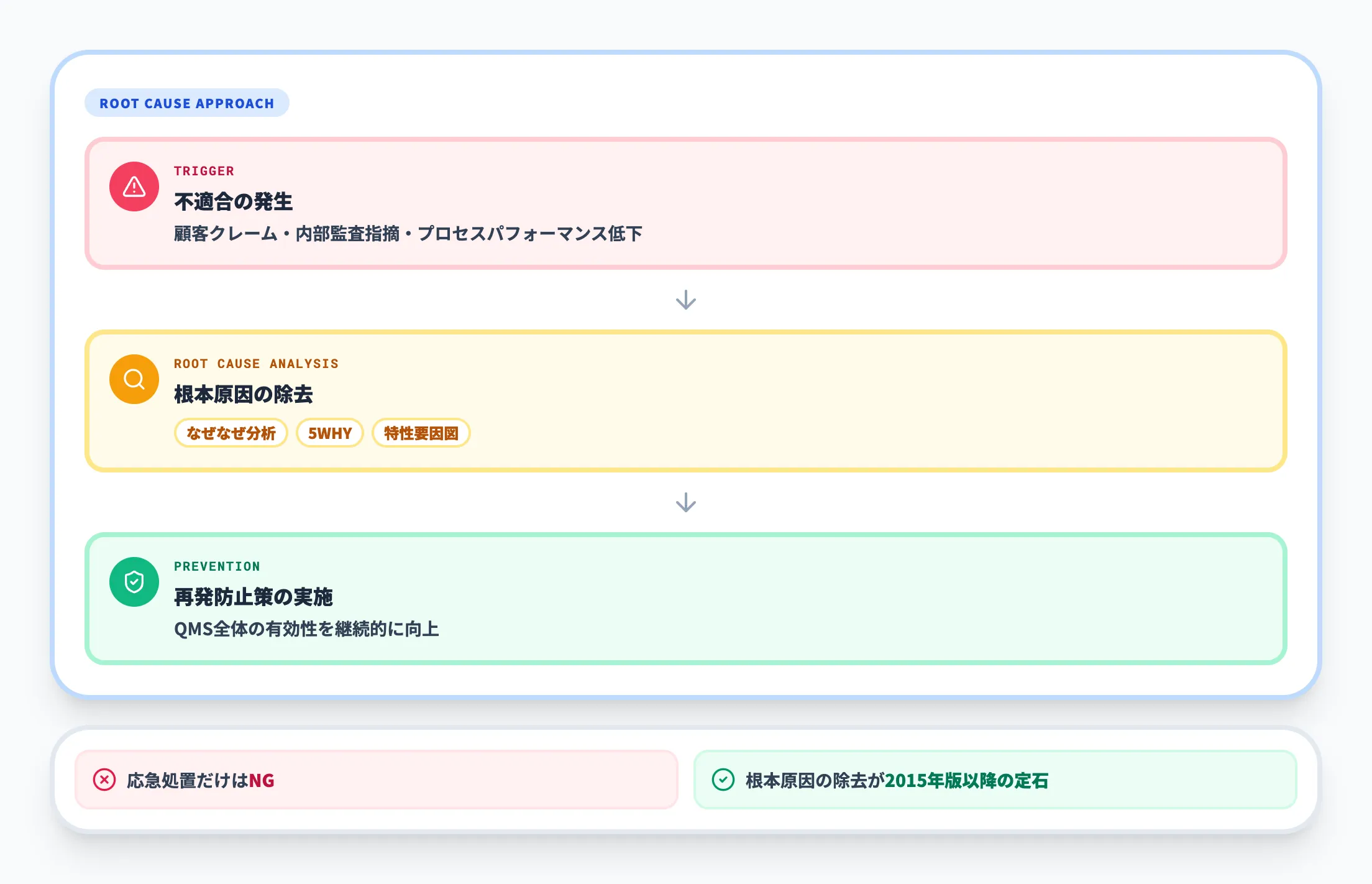Select the PREVENTION section label
The width and height of the screenshot is (1372, 884).
click(216, 566)
